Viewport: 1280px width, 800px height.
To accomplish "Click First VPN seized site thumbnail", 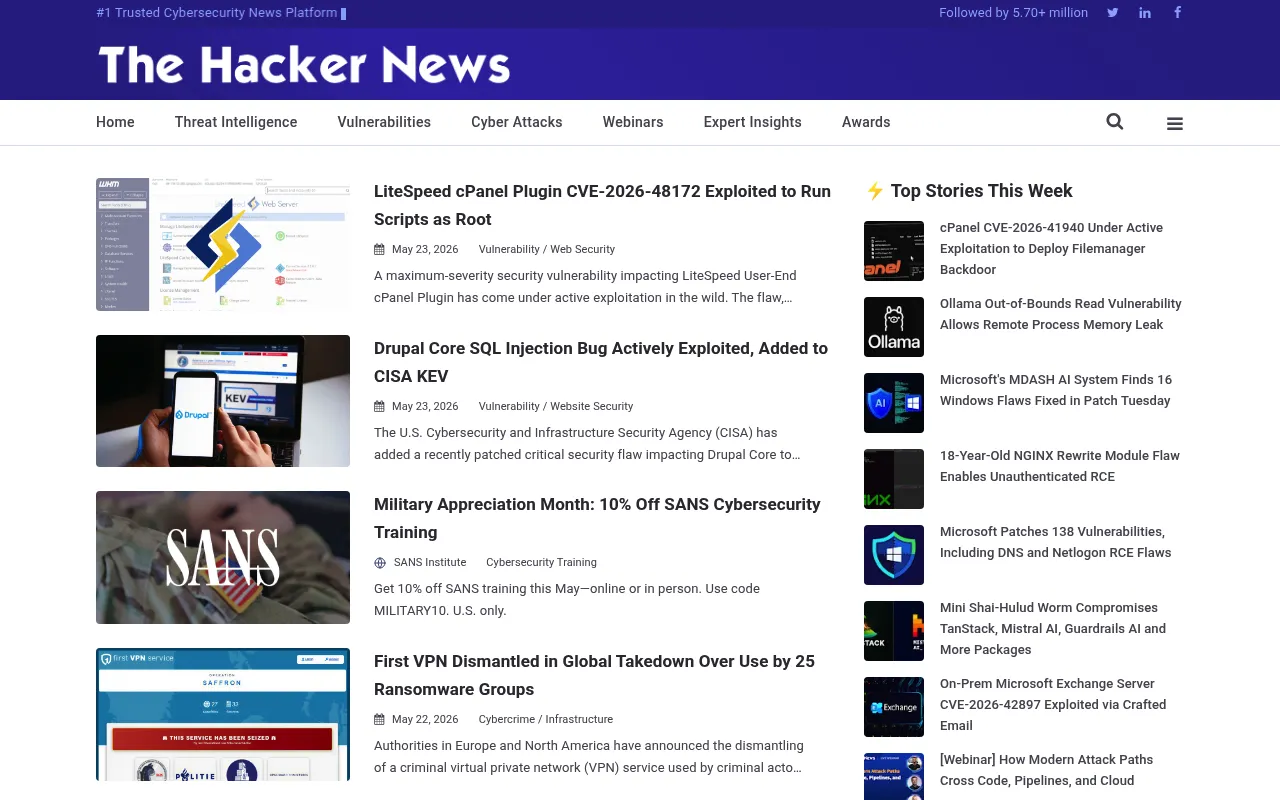I will coord(223,714).
